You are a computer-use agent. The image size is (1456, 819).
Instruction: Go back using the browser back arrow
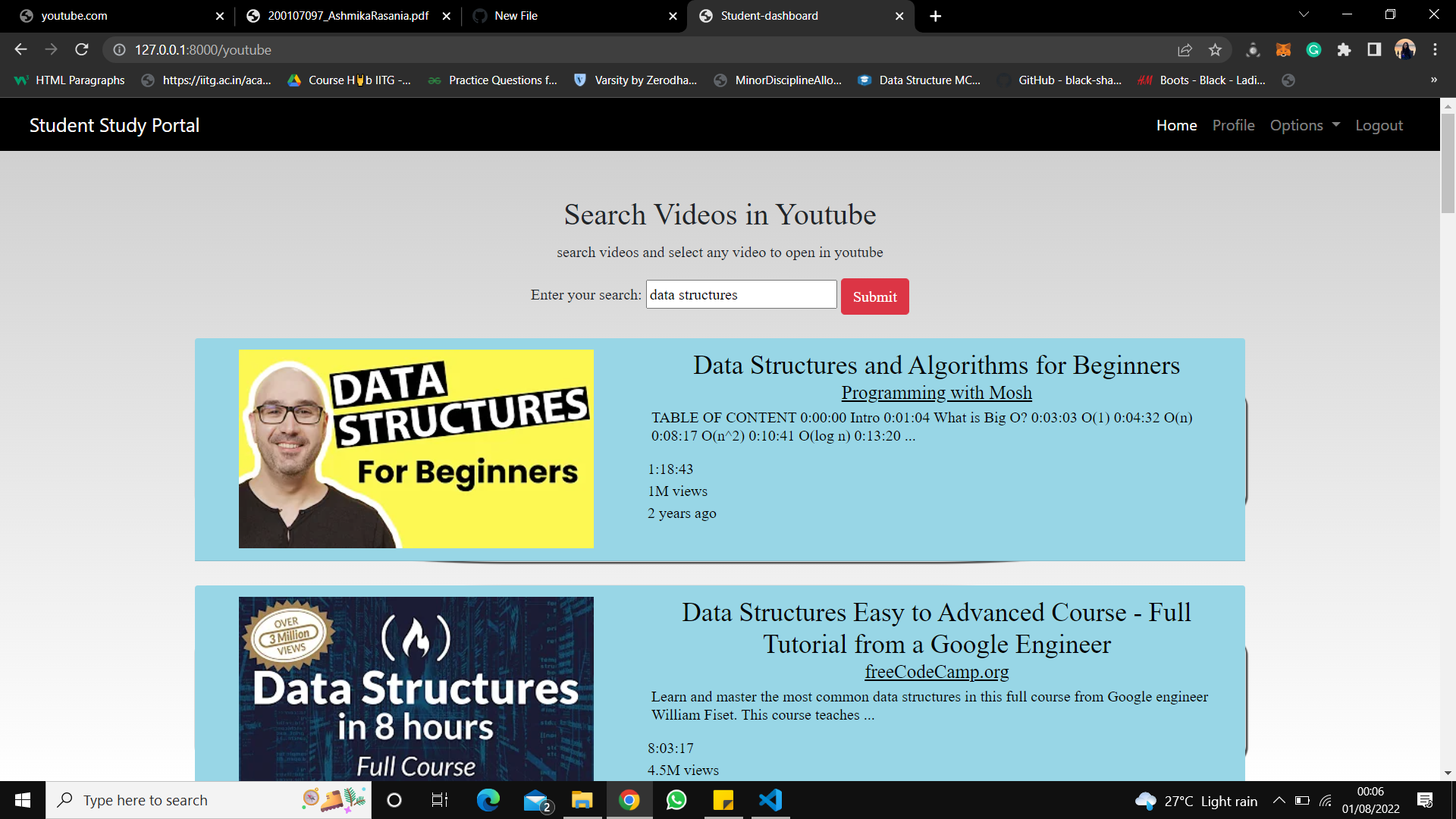(x=20, y=49)
